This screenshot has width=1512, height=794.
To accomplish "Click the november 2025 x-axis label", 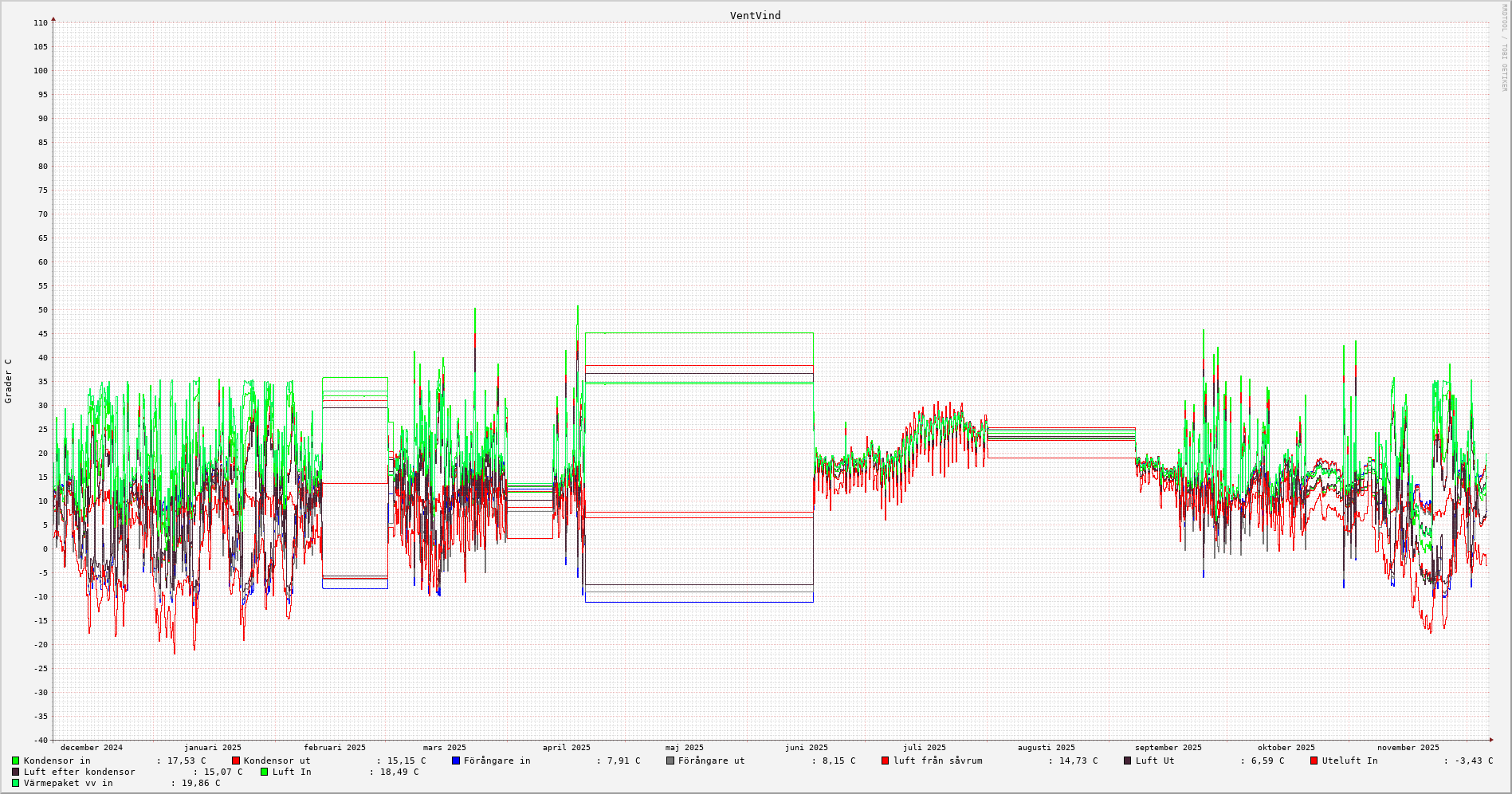I will pos(1408,748).
